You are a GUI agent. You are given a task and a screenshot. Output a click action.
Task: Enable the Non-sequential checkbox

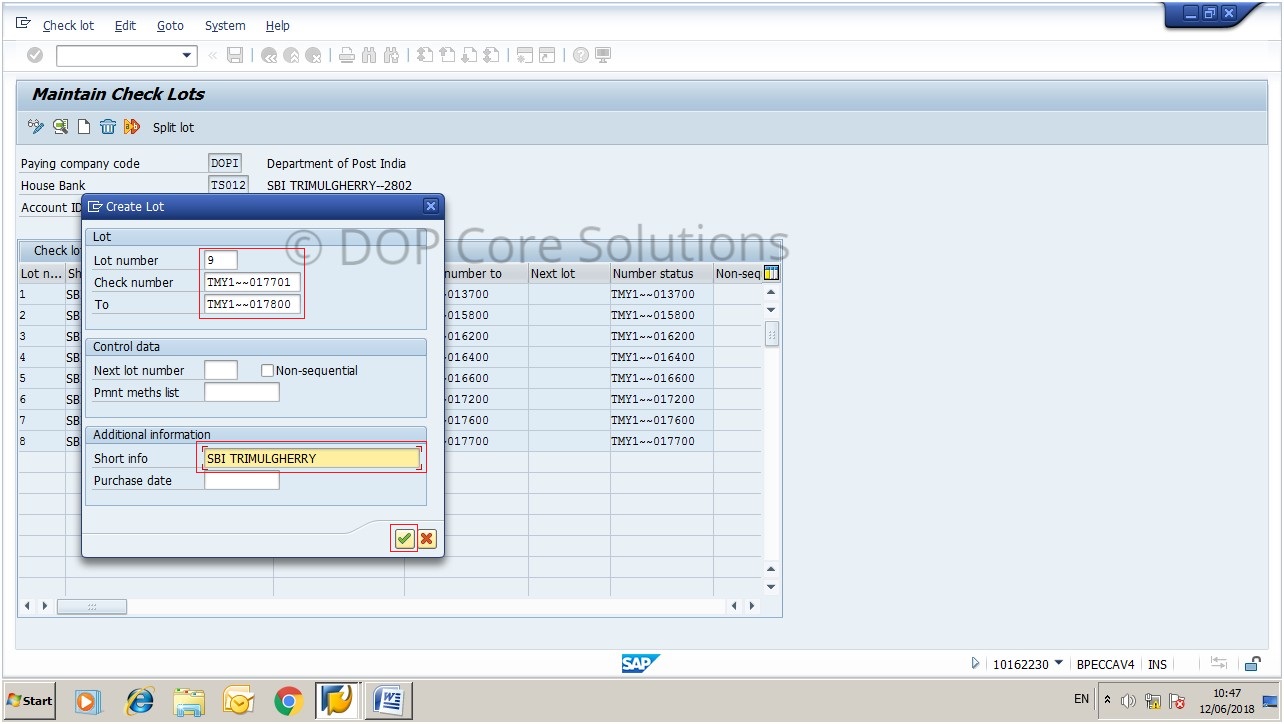tap(268, 371)
